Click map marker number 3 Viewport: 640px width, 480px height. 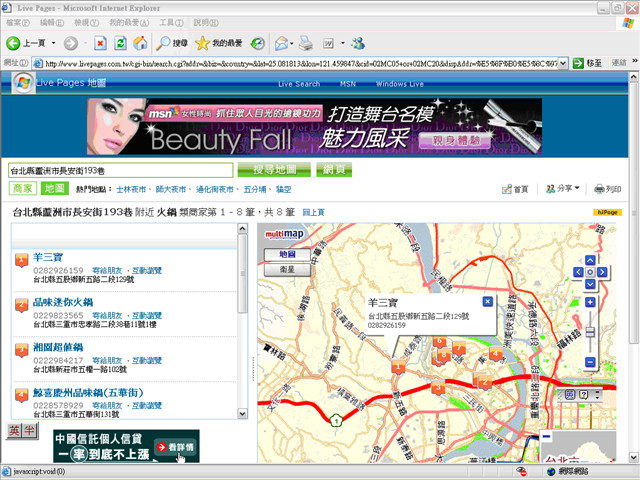click(x=438, y=387)
